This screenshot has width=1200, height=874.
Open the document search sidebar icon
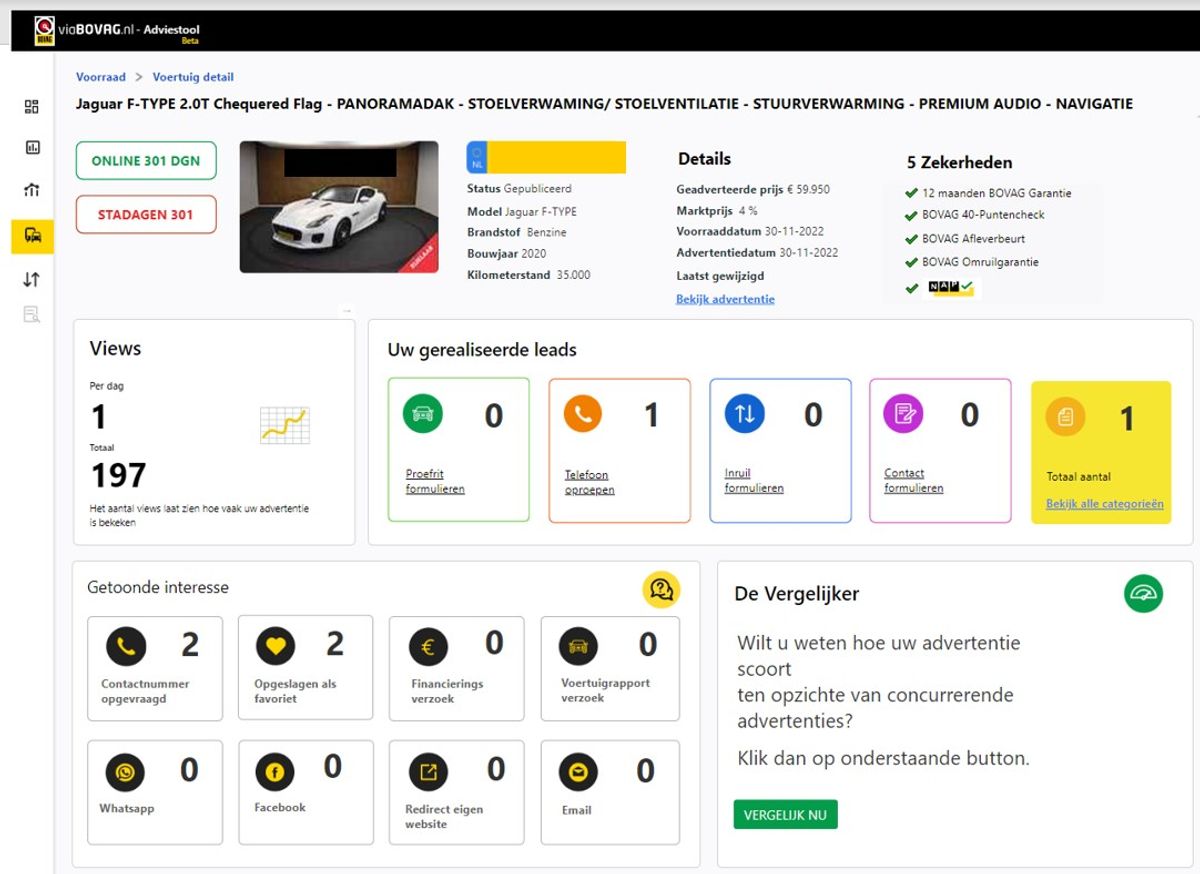tap(32, 315)
